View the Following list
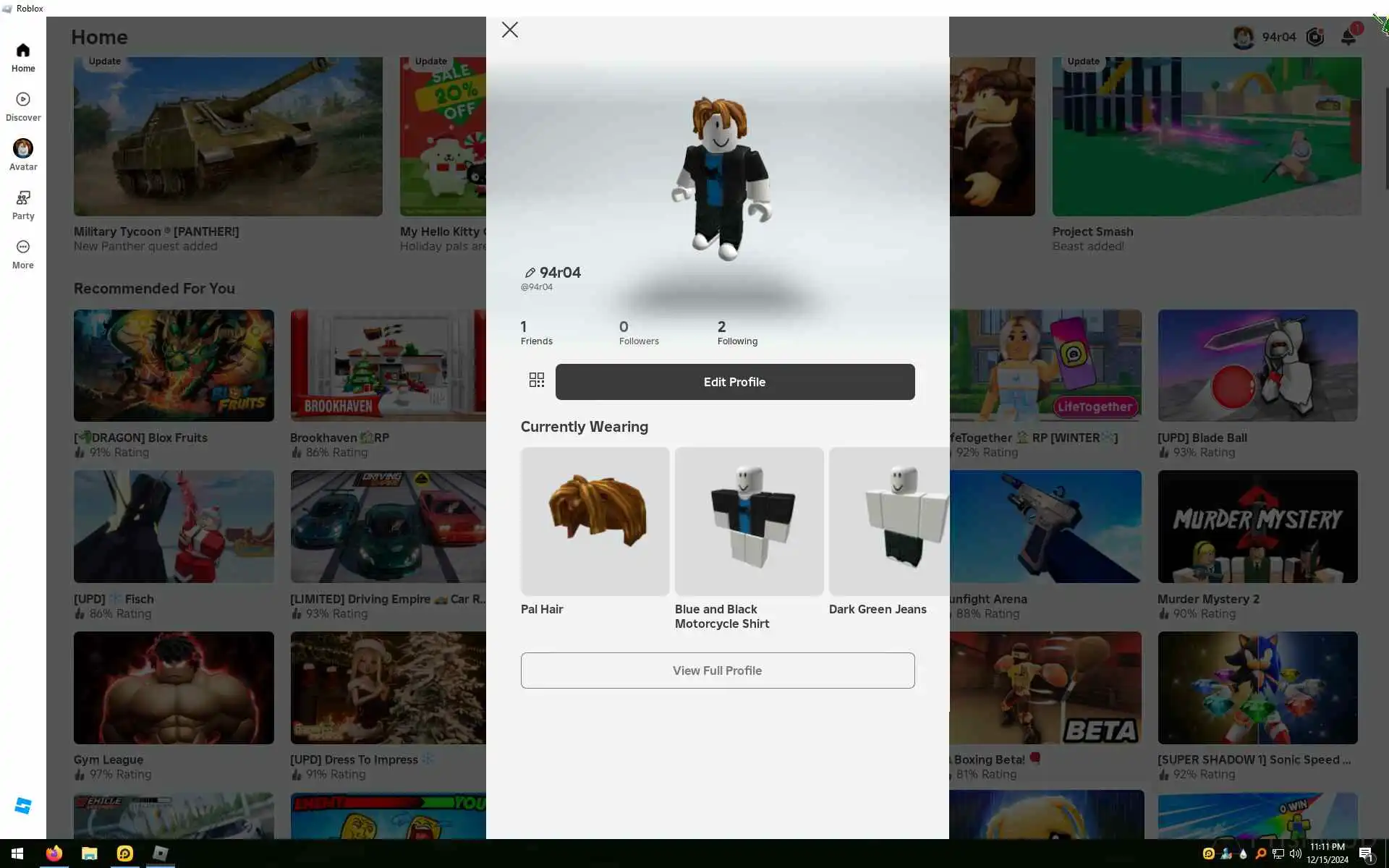 click(736, 333)
